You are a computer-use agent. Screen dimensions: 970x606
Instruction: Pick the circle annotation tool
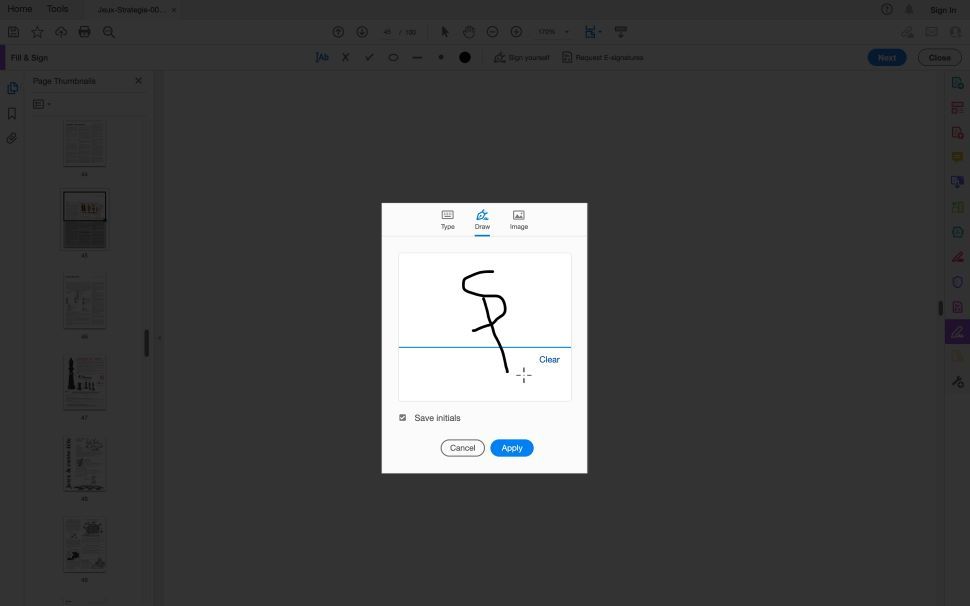click(x=393, y=57)
